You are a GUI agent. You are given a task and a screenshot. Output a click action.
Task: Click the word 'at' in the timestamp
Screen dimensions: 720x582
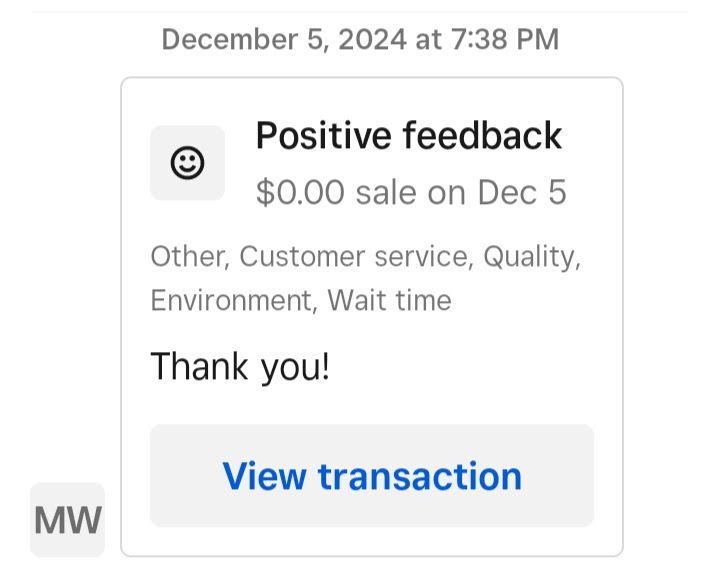[x=428, y=40]
